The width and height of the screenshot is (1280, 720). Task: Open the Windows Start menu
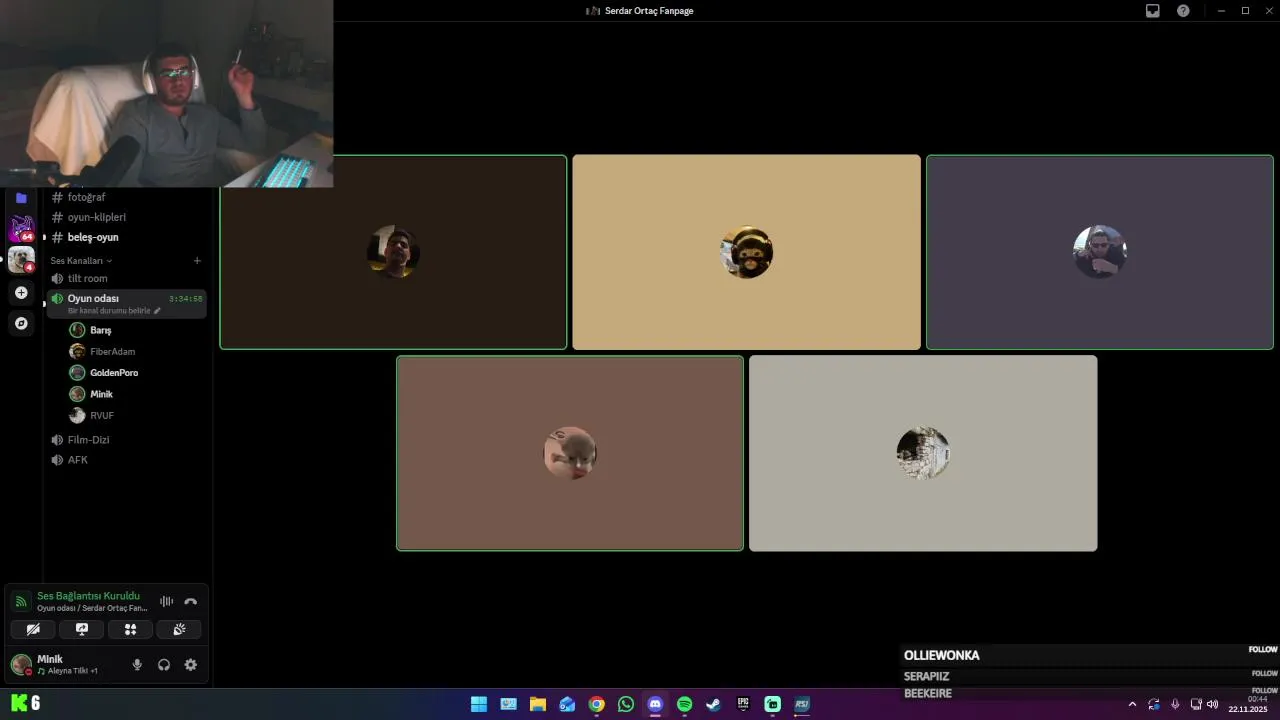[479, 704]
